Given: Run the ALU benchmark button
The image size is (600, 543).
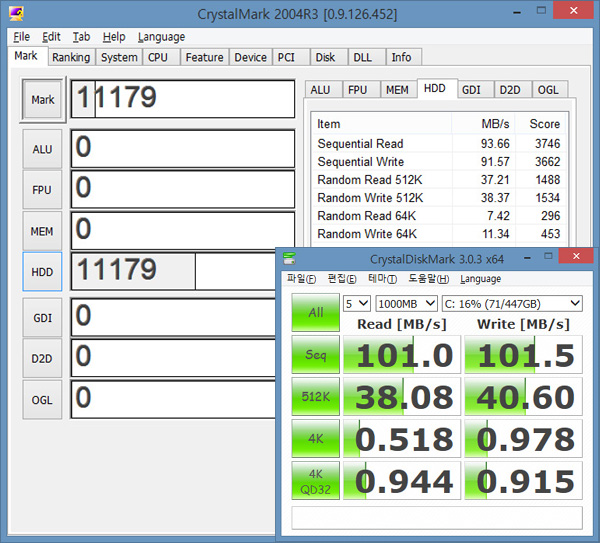Looking at the screenshot, I should click(x=42, y=149).
